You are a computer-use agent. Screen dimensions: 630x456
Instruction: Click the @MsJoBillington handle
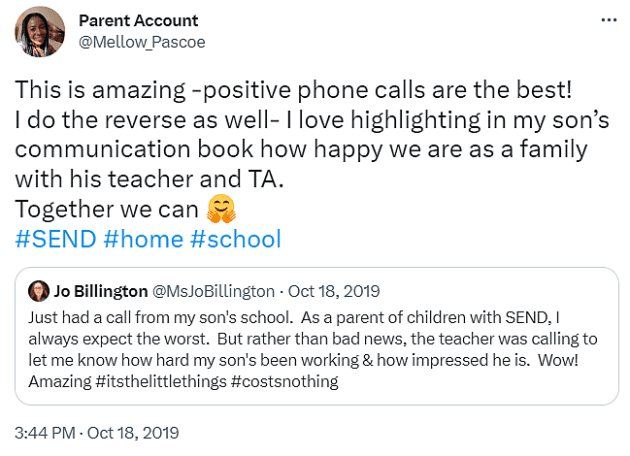click(x=212, y=291)
